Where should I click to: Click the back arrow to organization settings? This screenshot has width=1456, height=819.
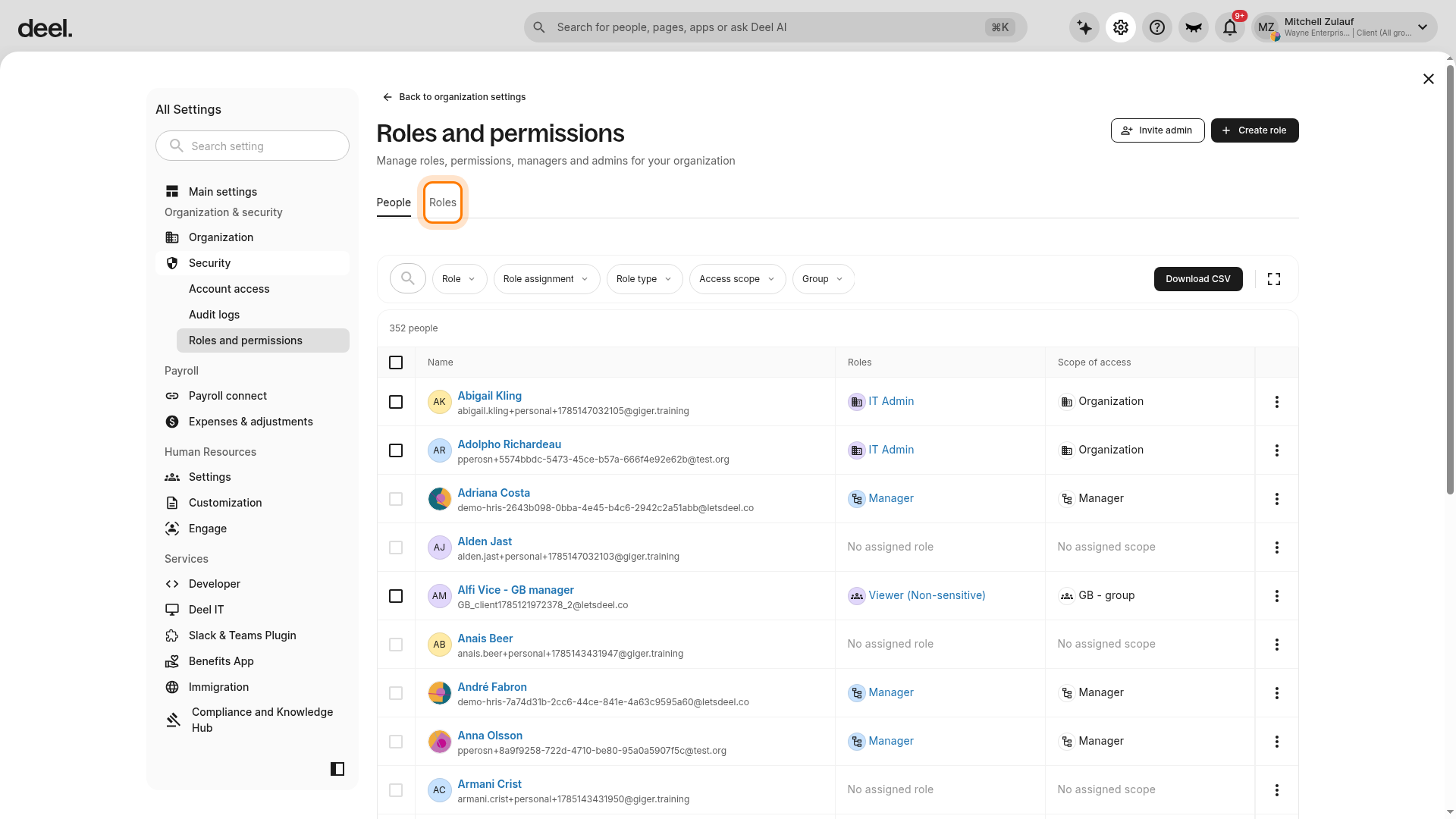pyautogui.click(x=388, y=97)
